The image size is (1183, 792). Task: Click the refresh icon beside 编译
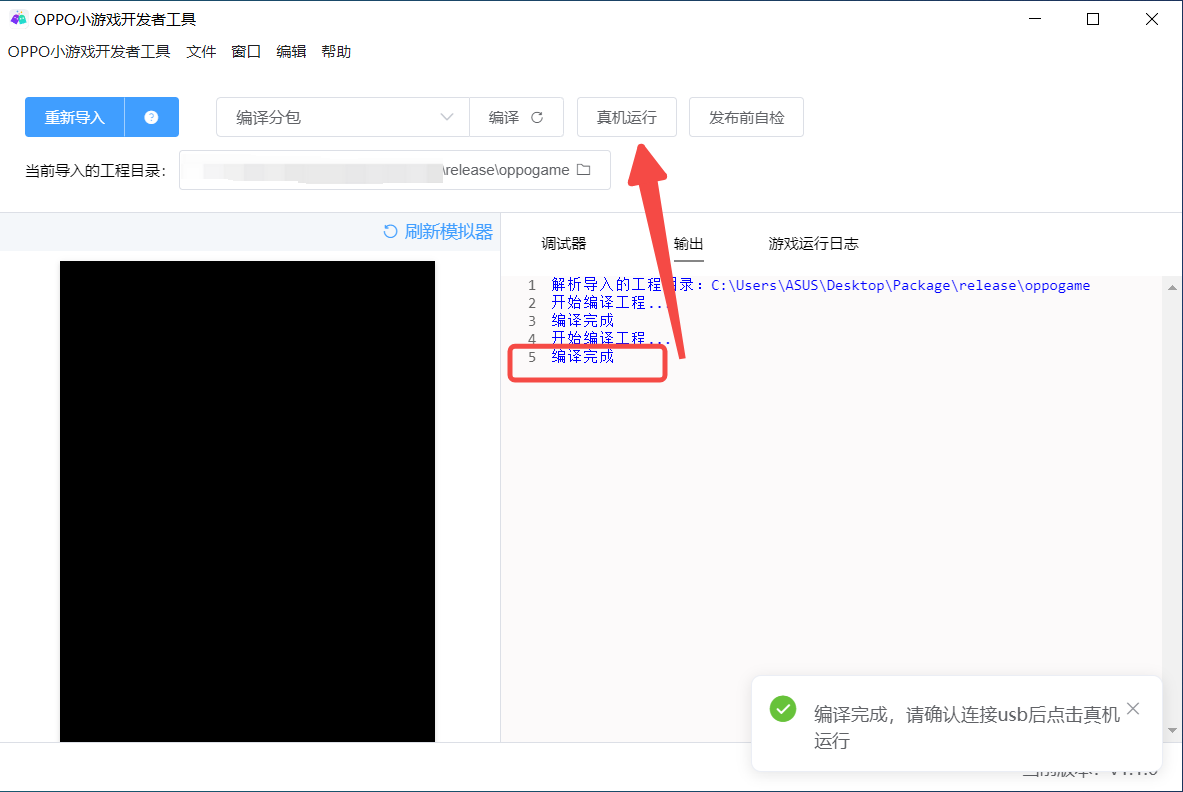pos(537,117)
